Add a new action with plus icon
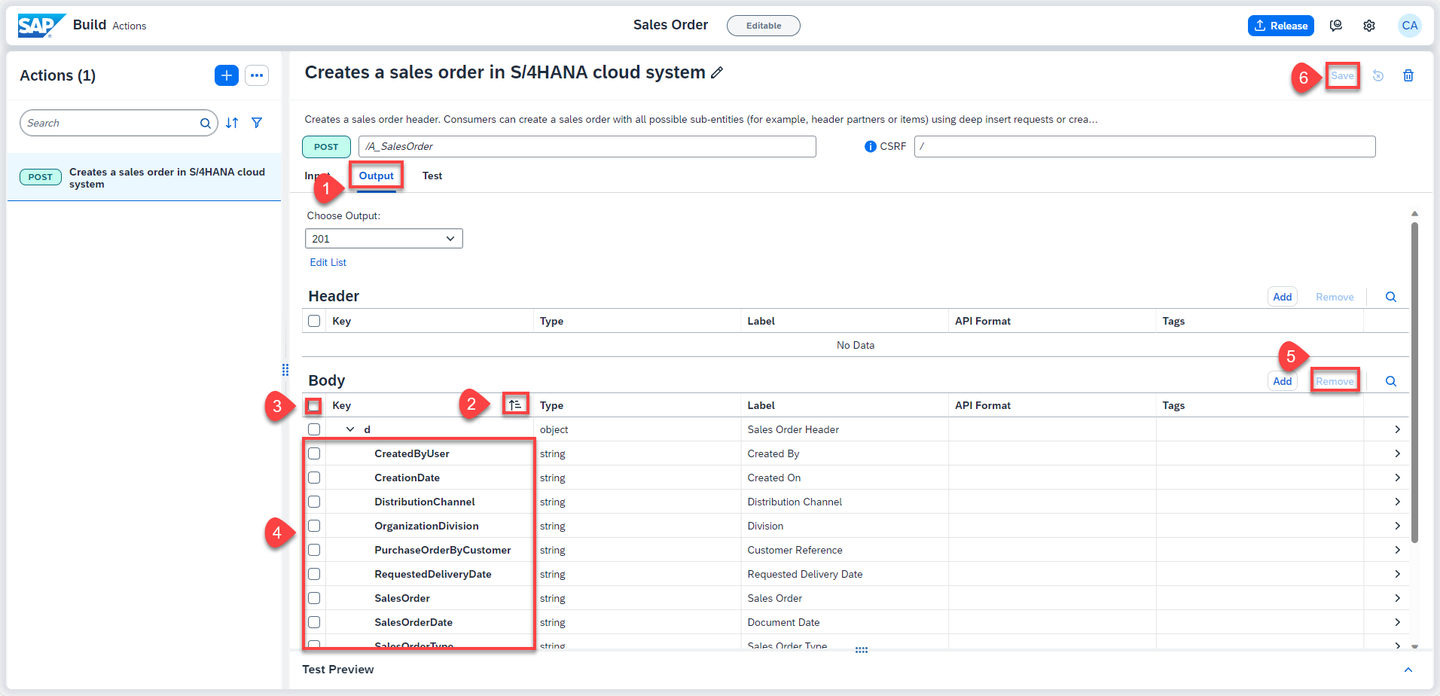This screenshot has height=696, width=1440. pos(226,75)
